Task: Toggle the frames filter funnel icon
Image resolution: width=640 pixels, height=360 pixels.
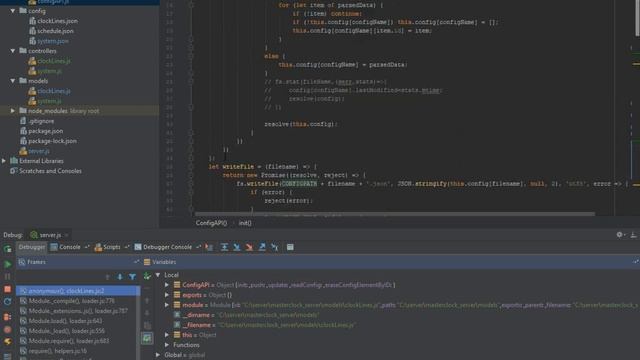Action: [x=132, y=277]
